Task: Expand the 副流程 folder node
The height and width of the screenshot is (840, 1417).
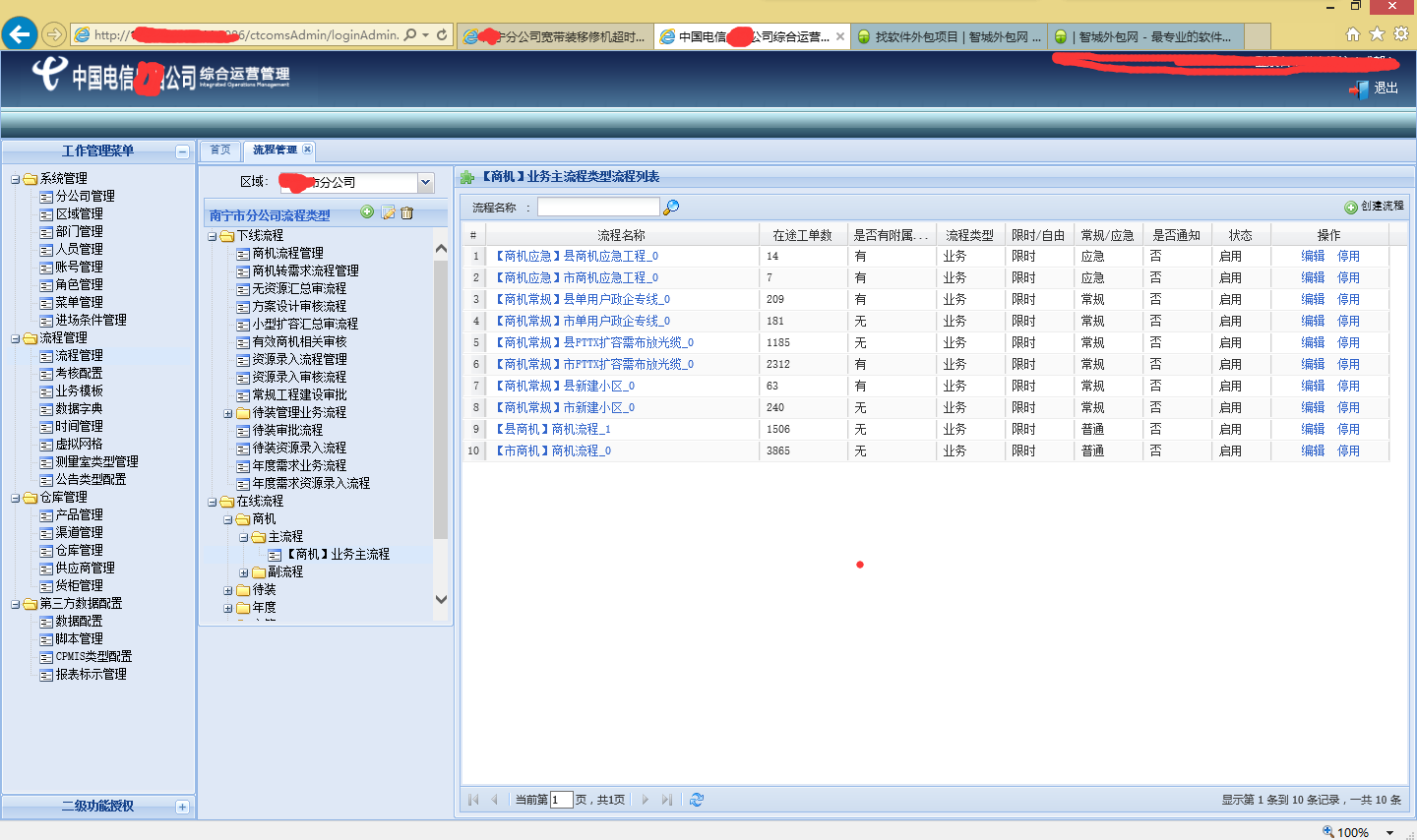Action: 244,572
